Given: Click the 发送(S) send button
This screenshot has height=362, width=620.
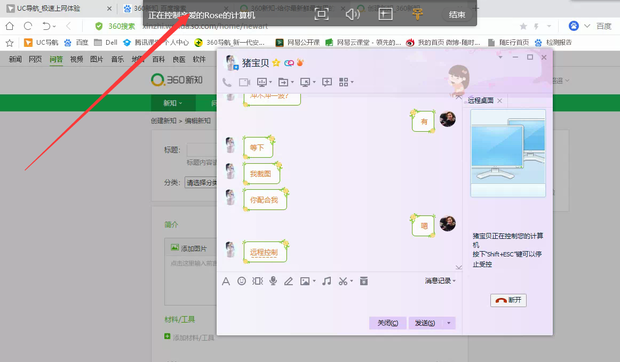Looking at the screenshot, I should click(x=425, y=323).
